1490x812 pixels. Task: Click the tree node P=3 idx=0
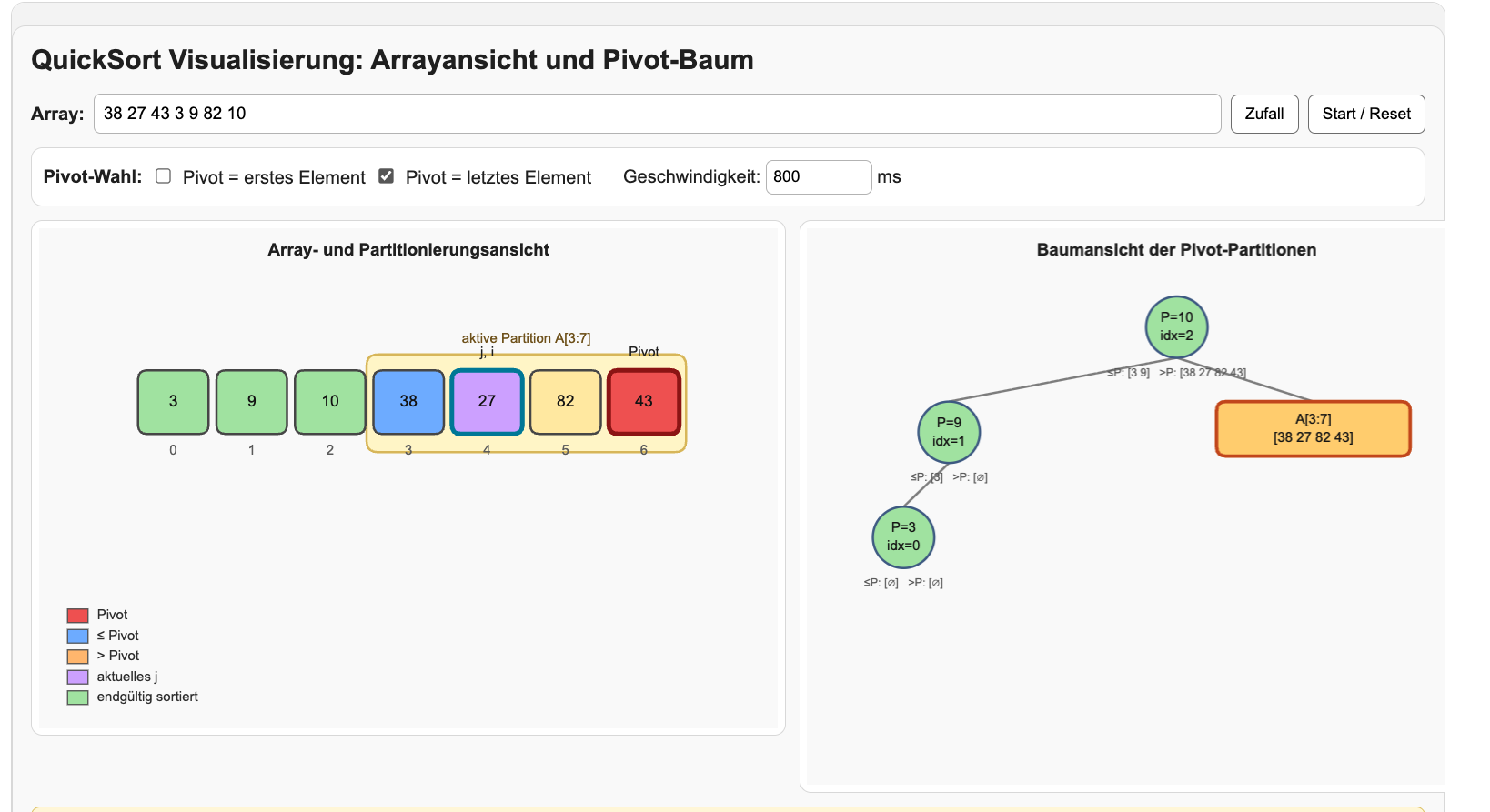903,536
